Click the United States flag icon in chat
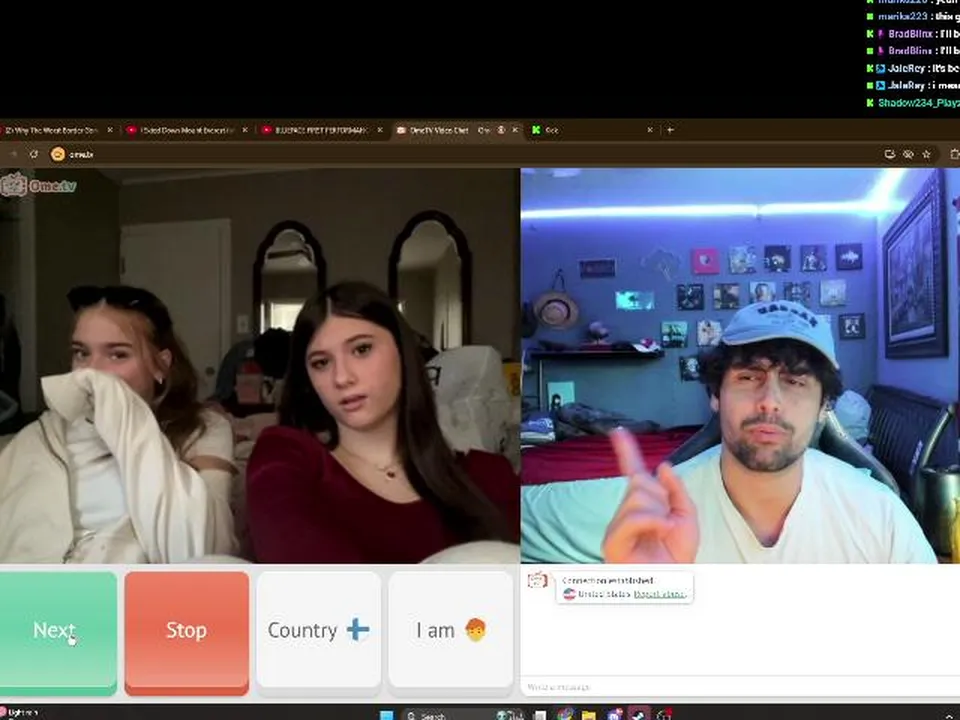The height and width of the screenshot is (720, 960). [x=569, y=594]
